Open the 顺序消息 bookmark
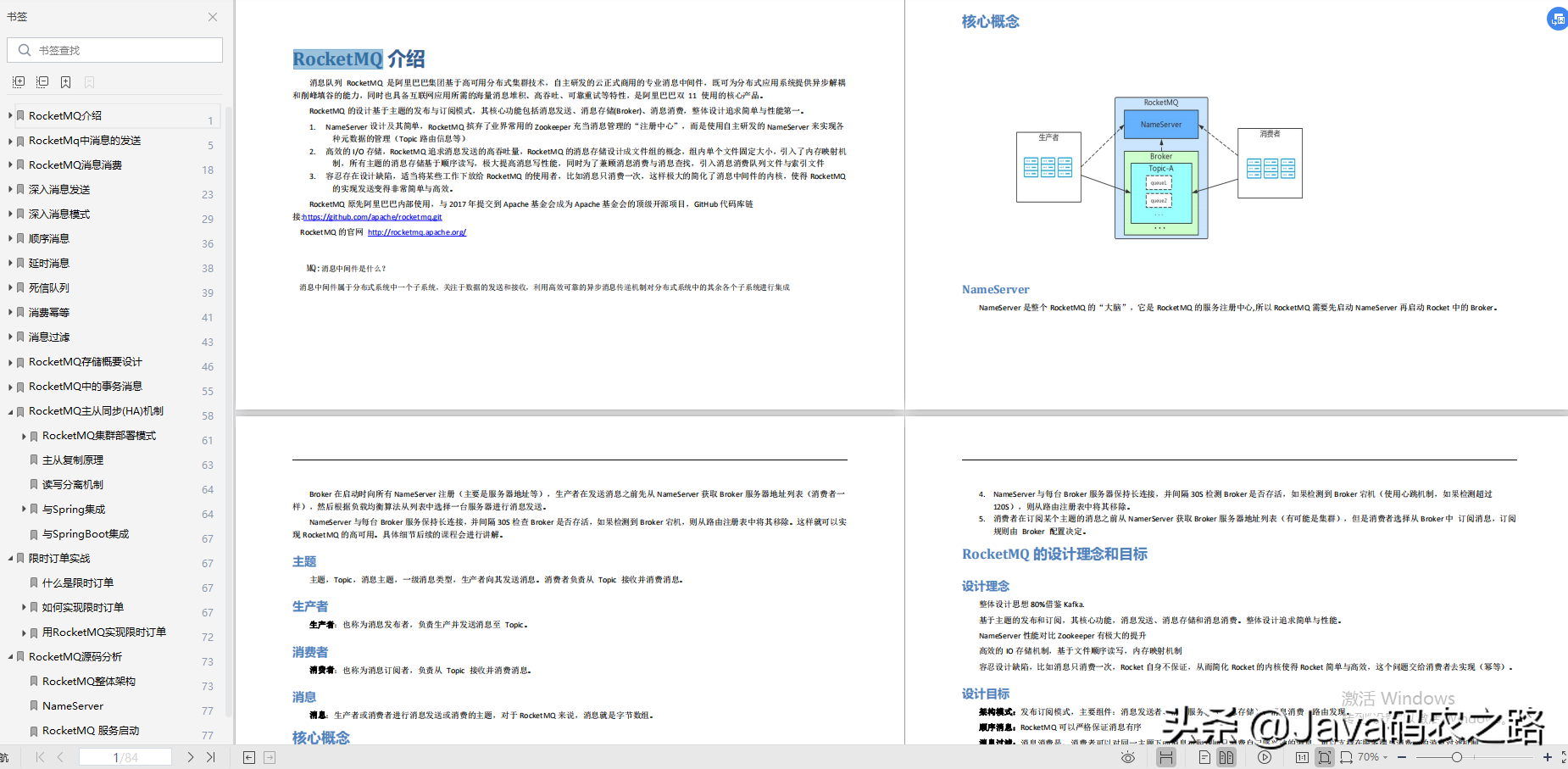Screen dimensions: 1568x769 (49, 239)
